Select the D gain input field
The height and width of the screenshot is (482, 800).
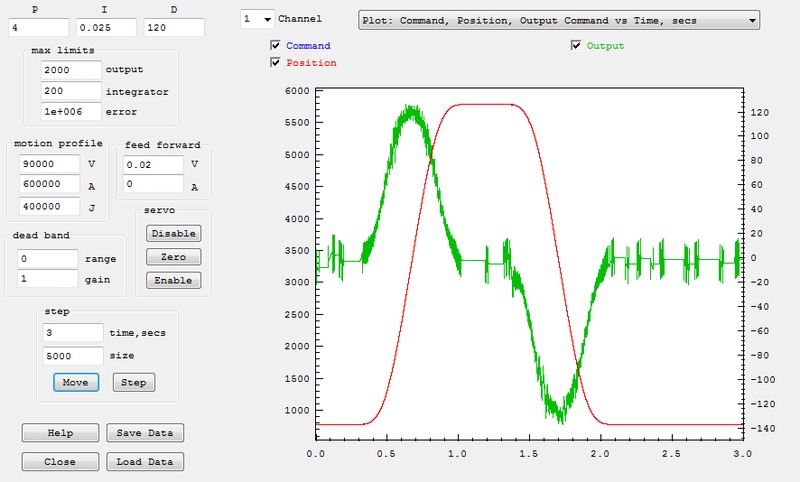click(x=173, y=27)
